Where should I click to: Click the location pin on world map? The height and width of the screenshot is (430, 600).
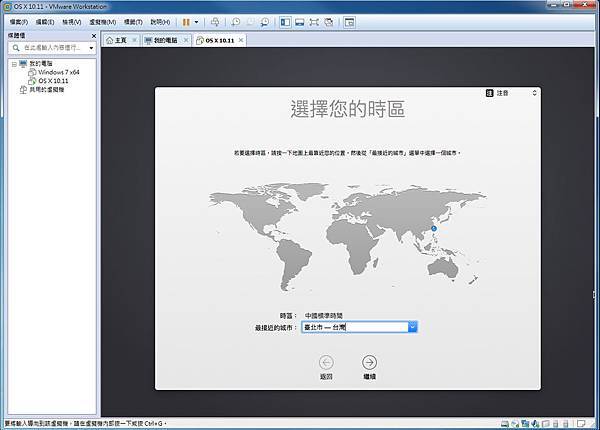[434, 229]
